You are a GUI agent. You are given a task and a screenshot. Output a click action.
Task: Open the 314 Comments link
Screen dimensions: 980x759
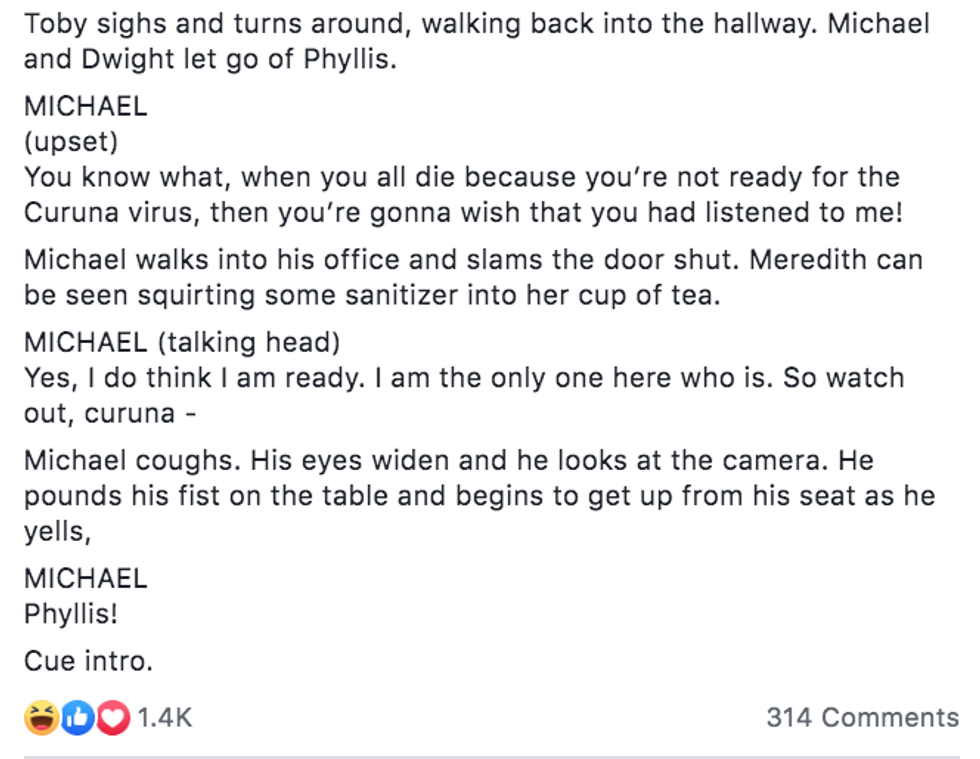862,718
